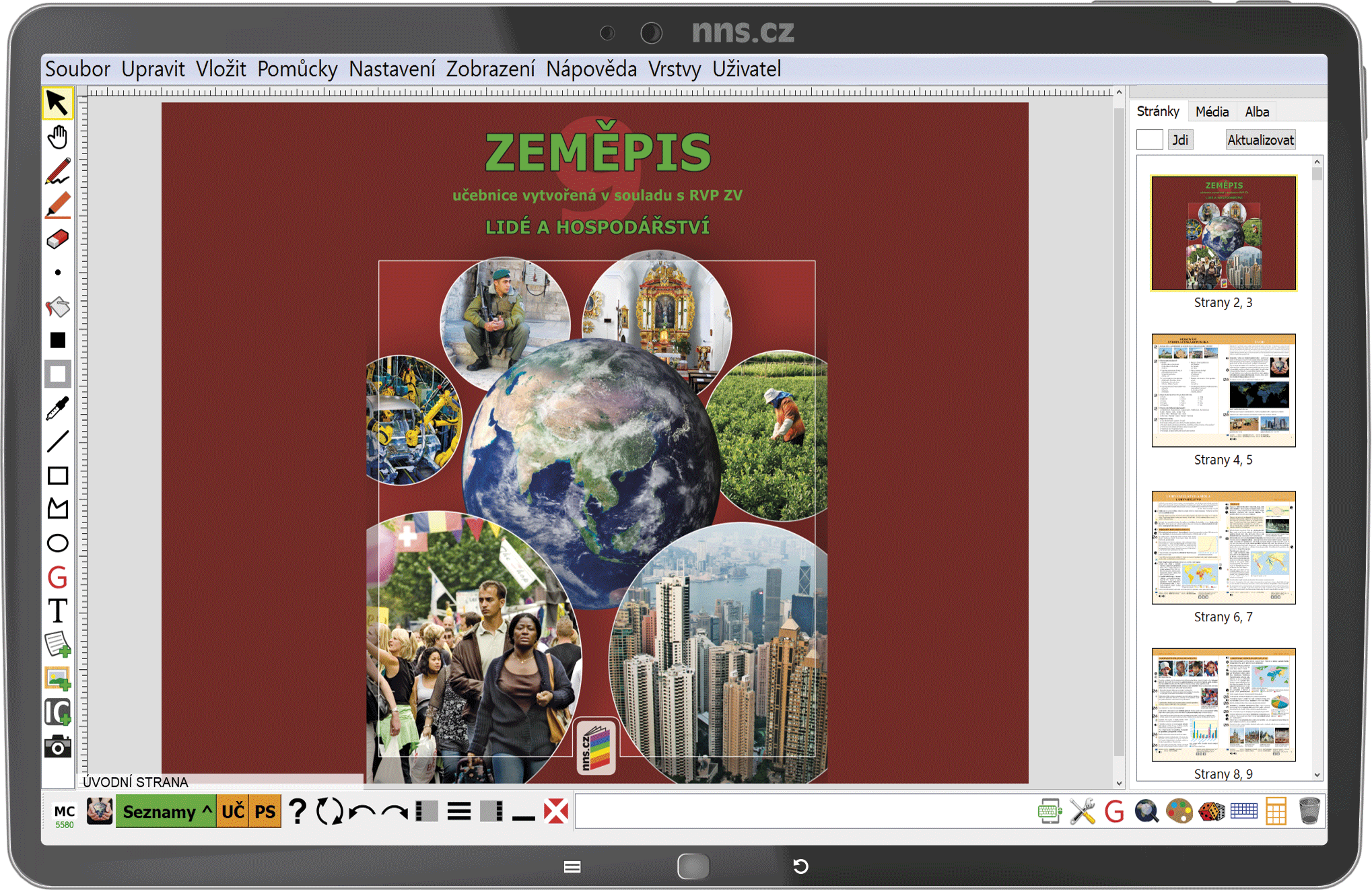The width and height of the screenshot is (1372, 890).
Task: Click the trash bin icon
Action: click(x=1309, y=811)
